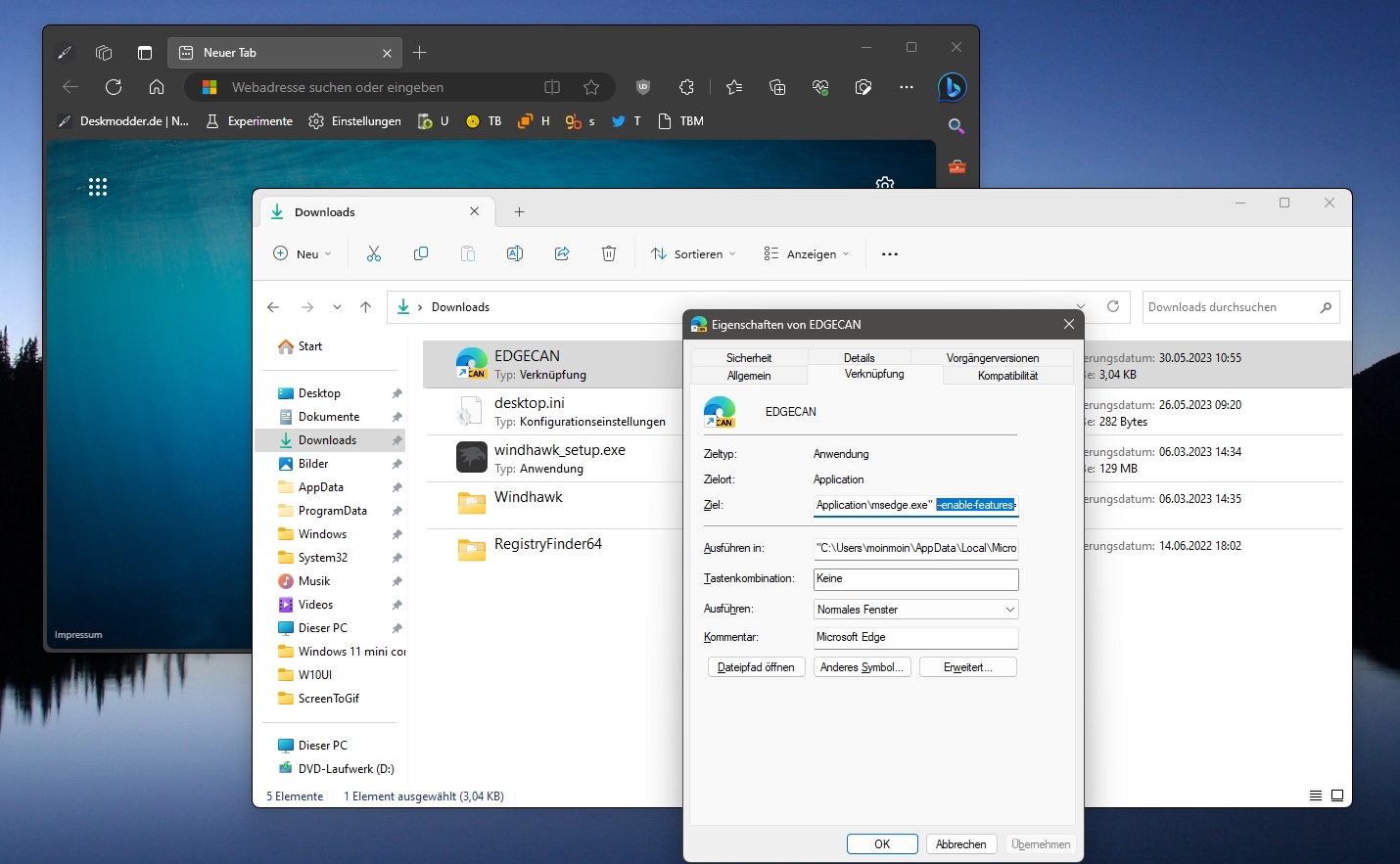The image size is (1400, 864).
Task: Close the Downloads Explorer tab
Action: pos(475,211)
